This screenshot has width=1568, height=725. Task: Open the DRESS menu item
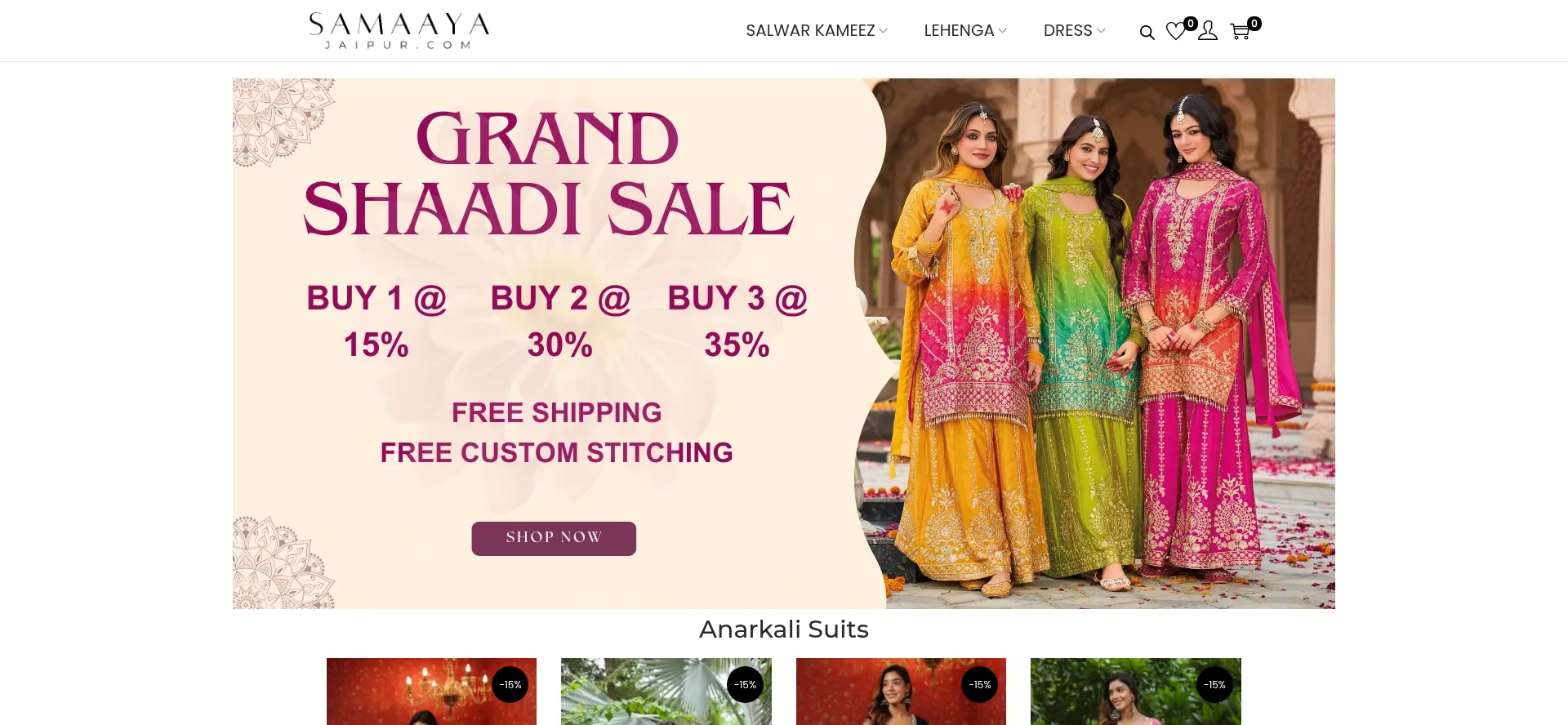tap(1067, 31)
